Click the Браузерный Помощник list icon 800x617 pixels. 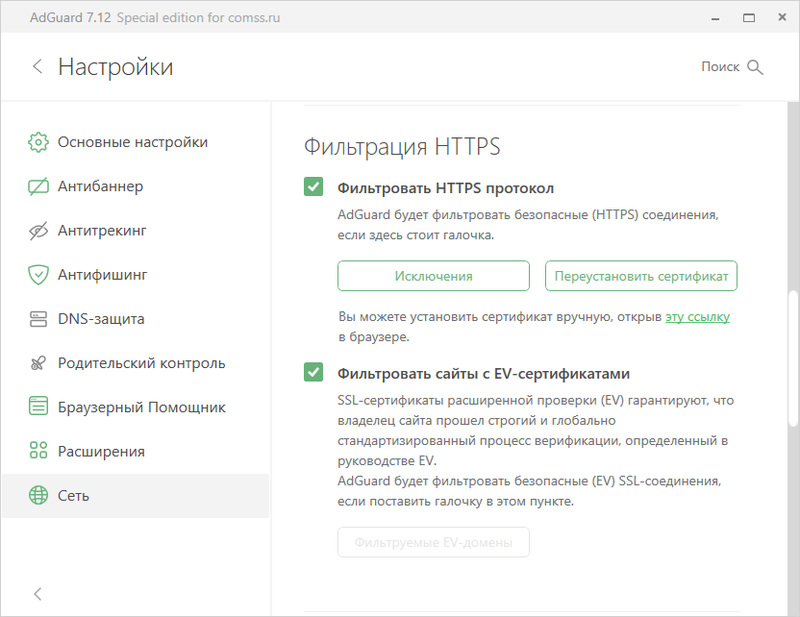38,407
